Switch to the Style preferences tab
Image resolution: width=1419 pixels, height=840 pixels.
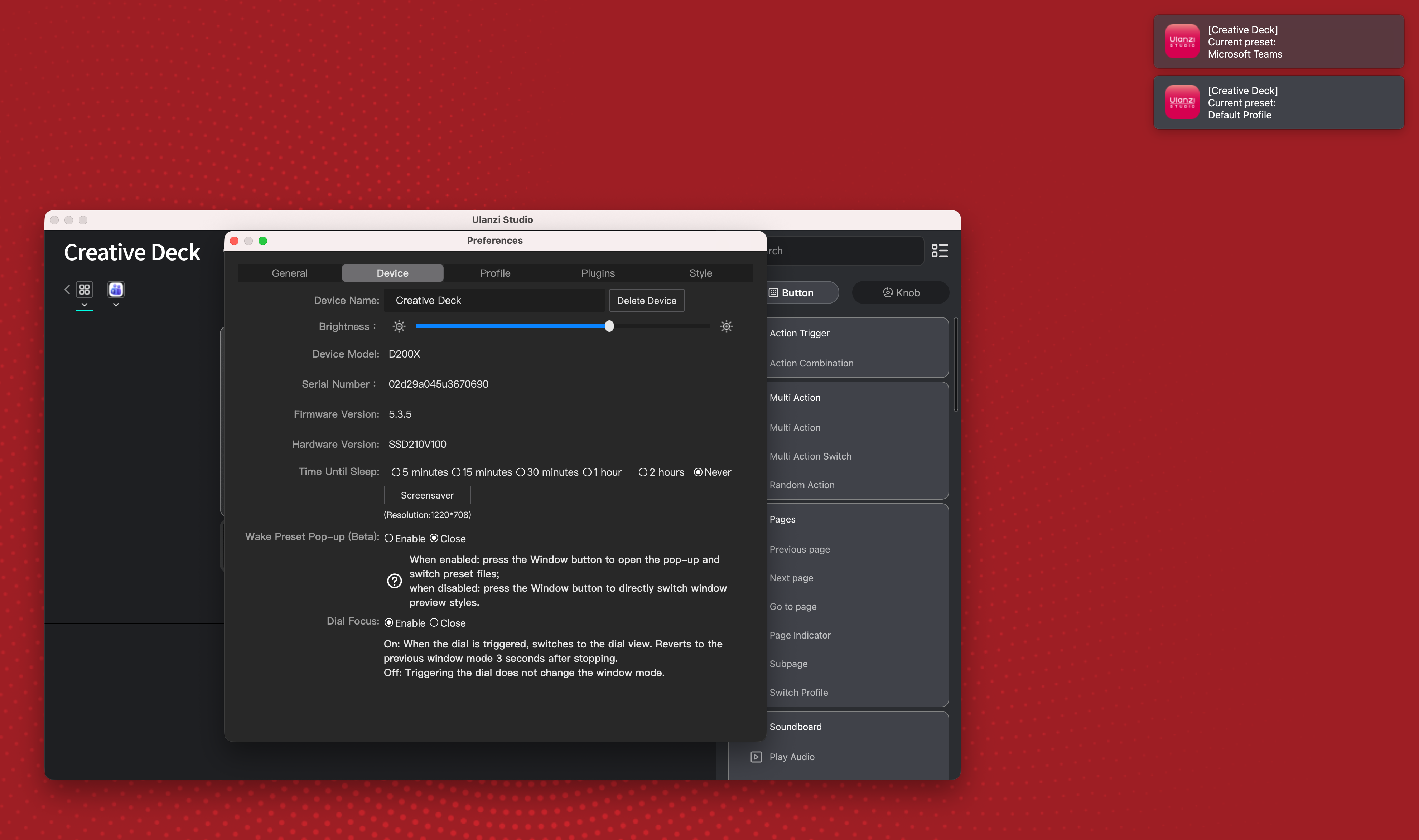[700, 273]
